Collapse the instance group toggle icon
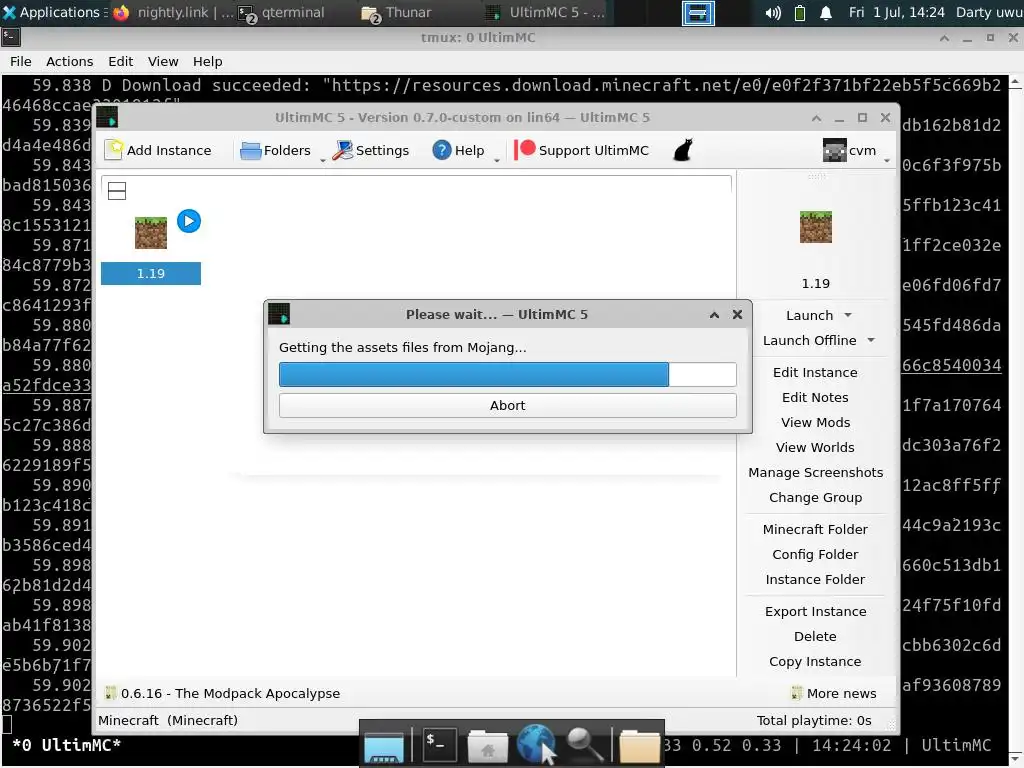The width and height of the screenshot is (1024, 768). (117, 191)
